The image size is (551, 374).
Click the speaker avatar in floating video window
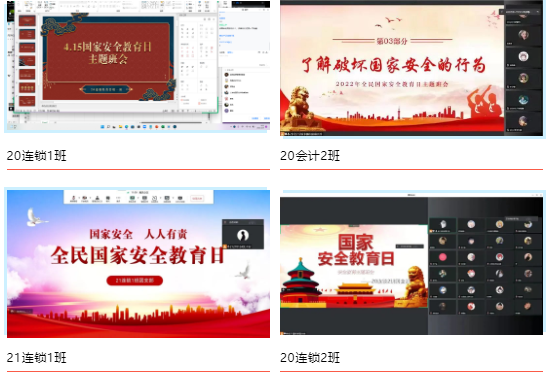coord(243,235)
